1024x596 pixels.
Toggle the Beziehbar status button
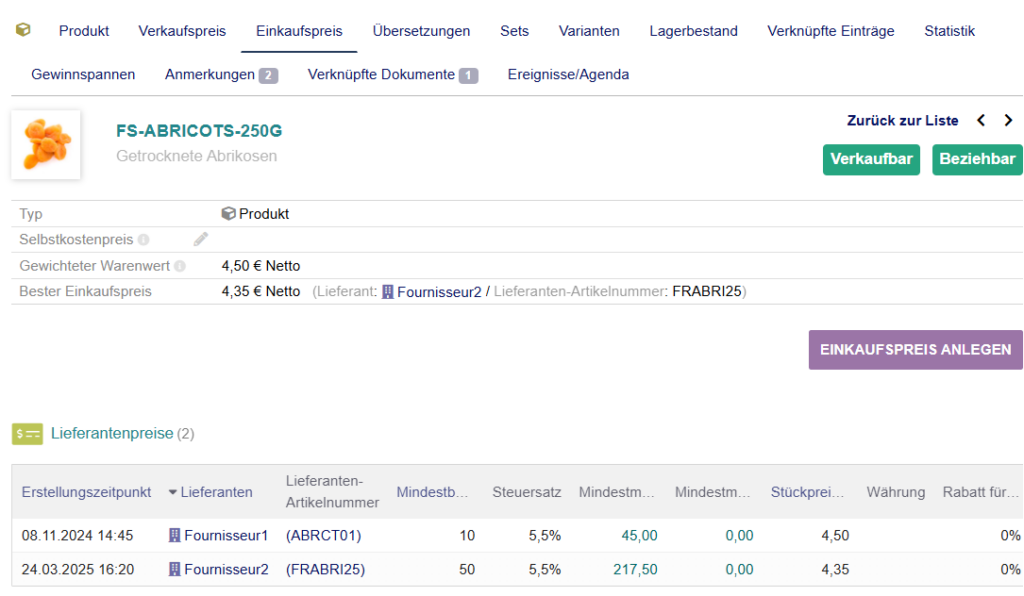(x=977, y=160)
